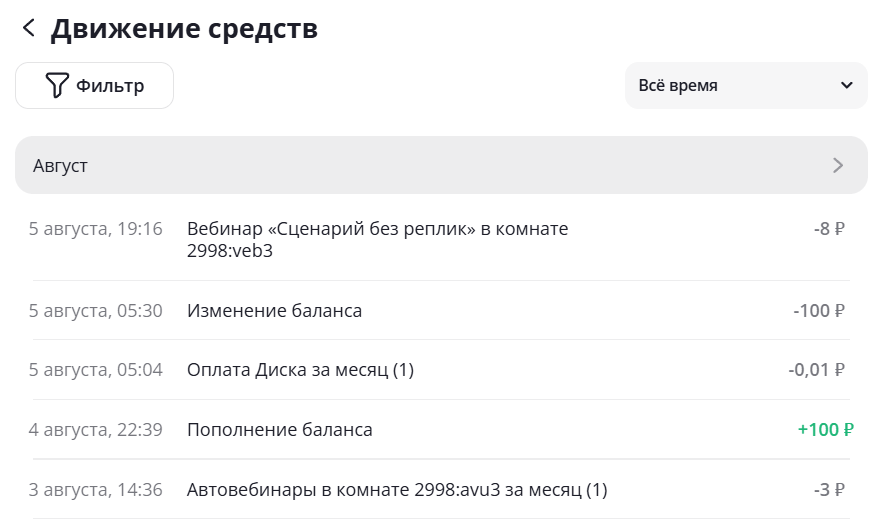Image resolution: width=885 pixels, height=525 pixels.
Task: Select the Движение средств page title
Action: [184, 29]
